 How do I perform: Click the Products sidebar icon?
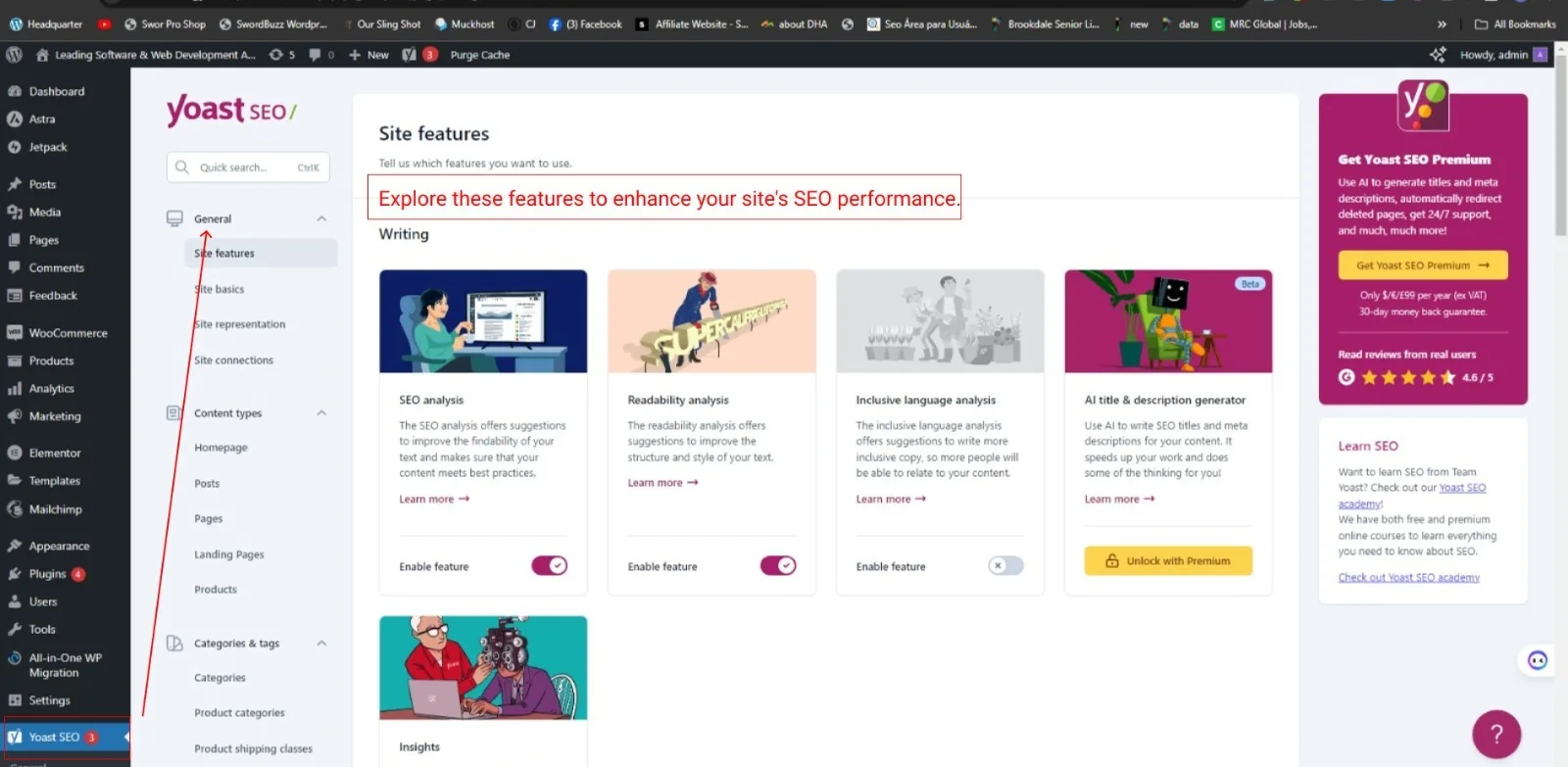pyautogui.click(x=15, y=360)
